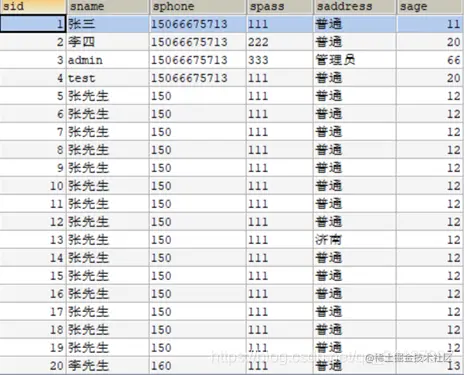This screenshot has width=464, height=375.
Task: Select the name cell test
Action: [x=108, y=78]
